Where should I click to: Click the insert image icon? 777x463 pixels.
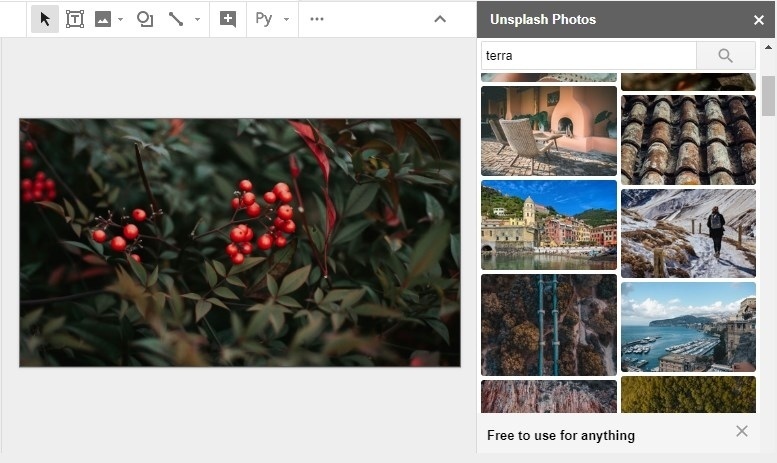click(103, 19)
